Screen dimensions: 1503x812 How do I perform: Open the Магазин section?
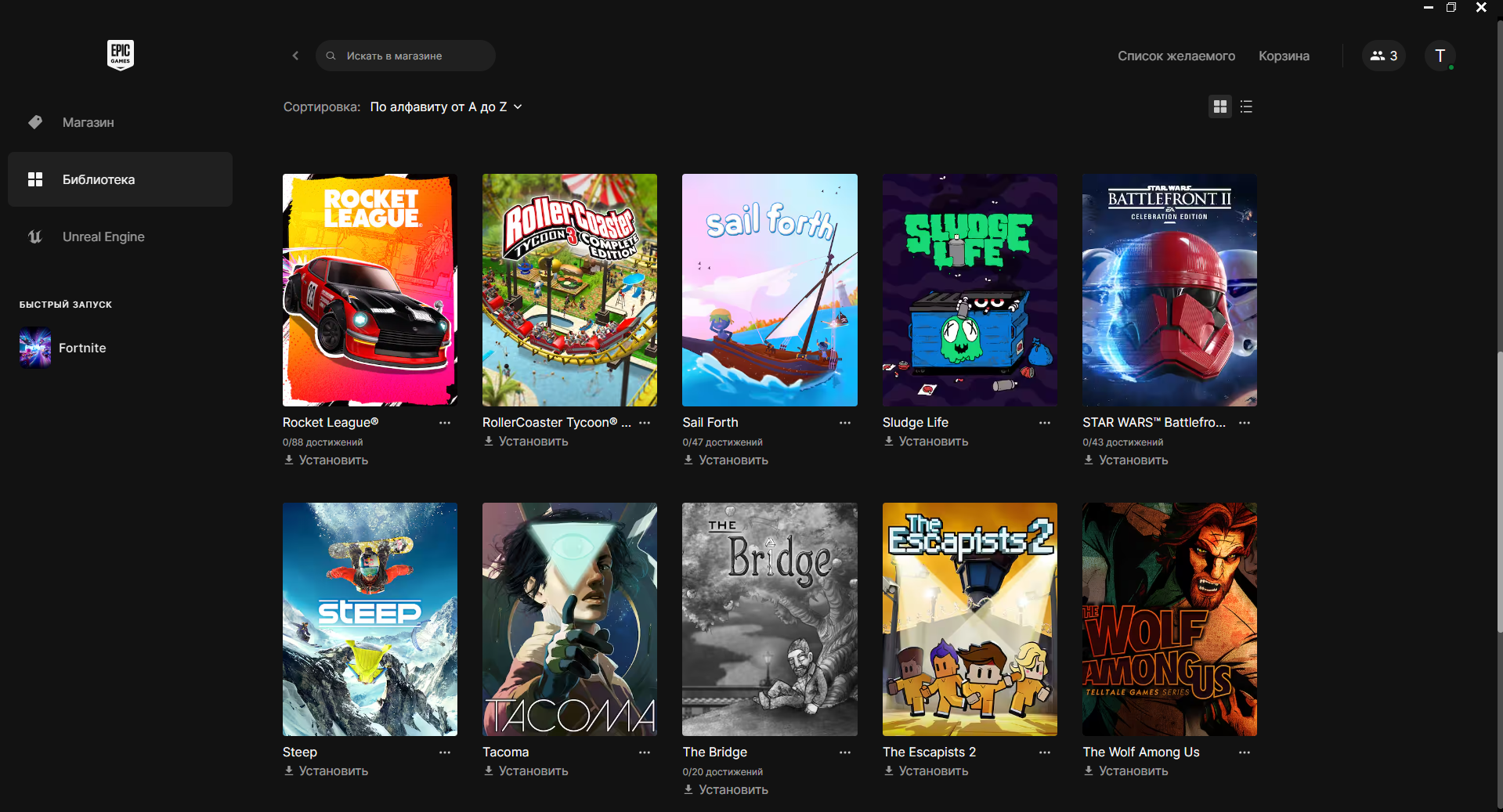(120, 122)
